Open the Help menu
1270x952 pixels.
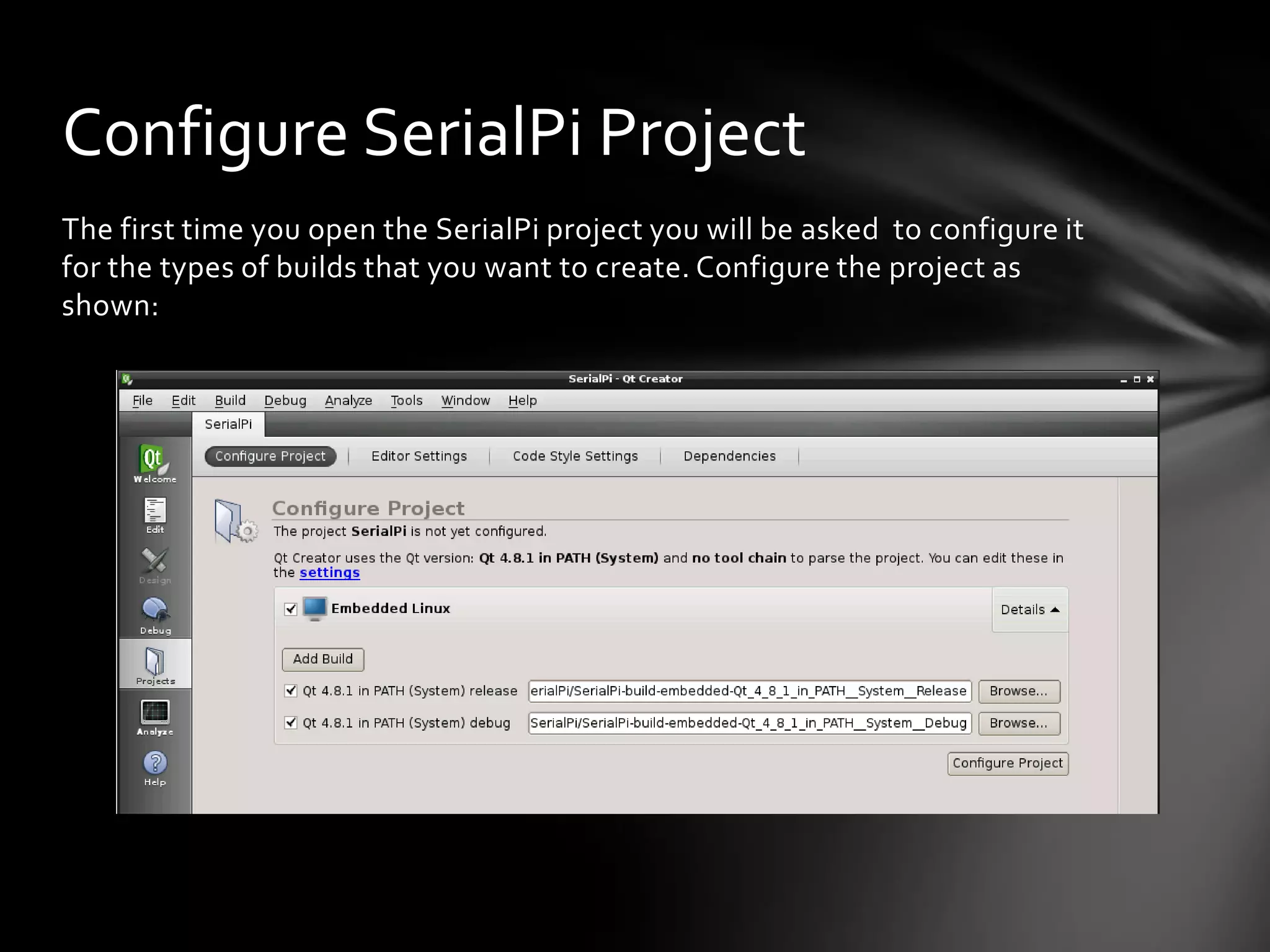click(523, 400)
